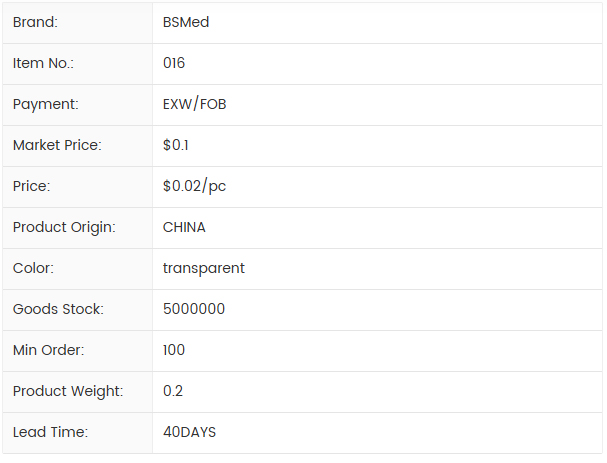Select the minimum order value 100
Screen dimensions: 607x463
point(174,350)
